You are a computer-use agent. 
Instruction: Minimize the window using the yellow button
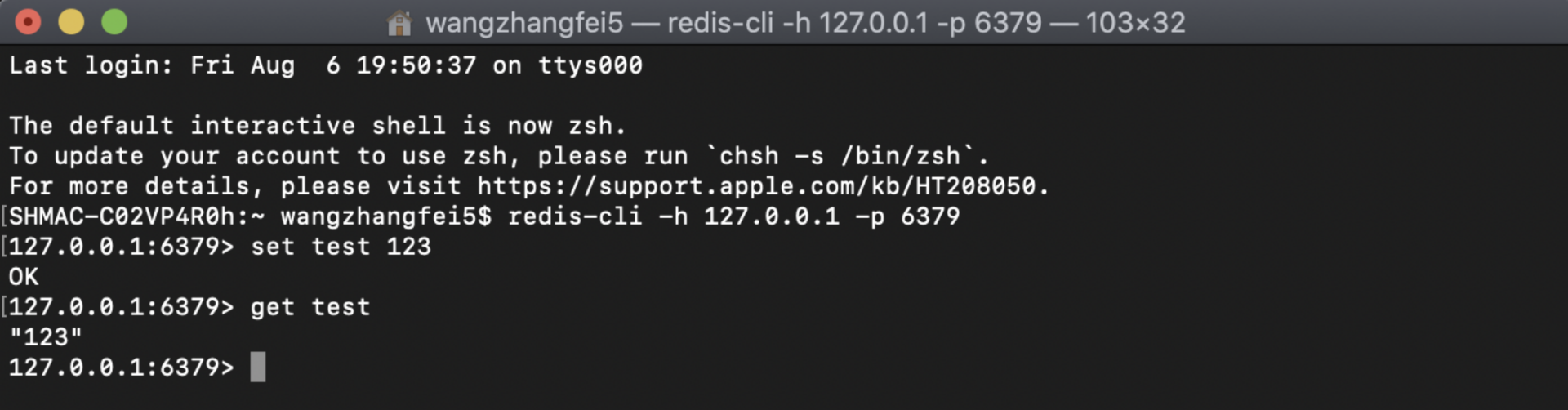[x=72, y=22]
